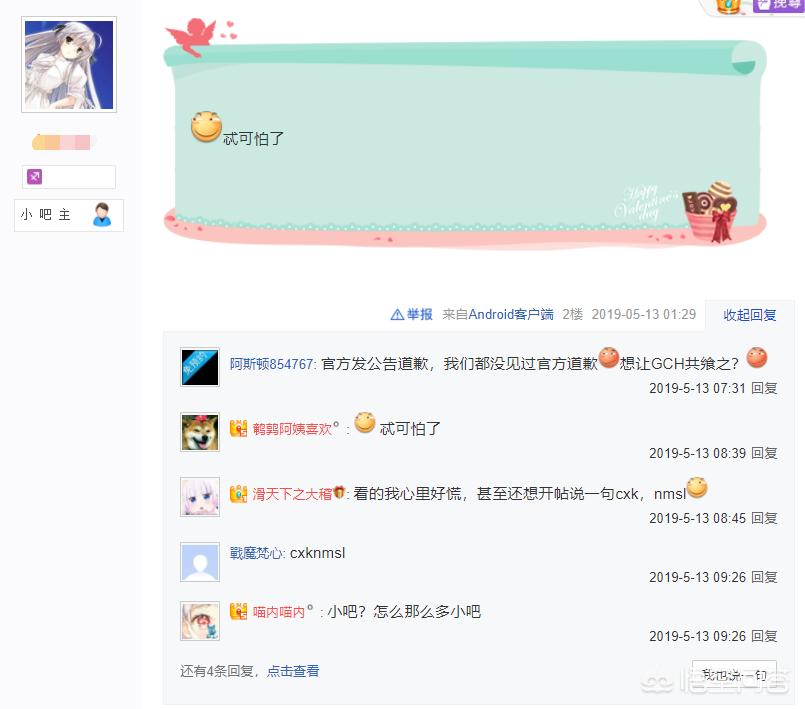Expand remaining replies via 点击查看

point(293,670)
